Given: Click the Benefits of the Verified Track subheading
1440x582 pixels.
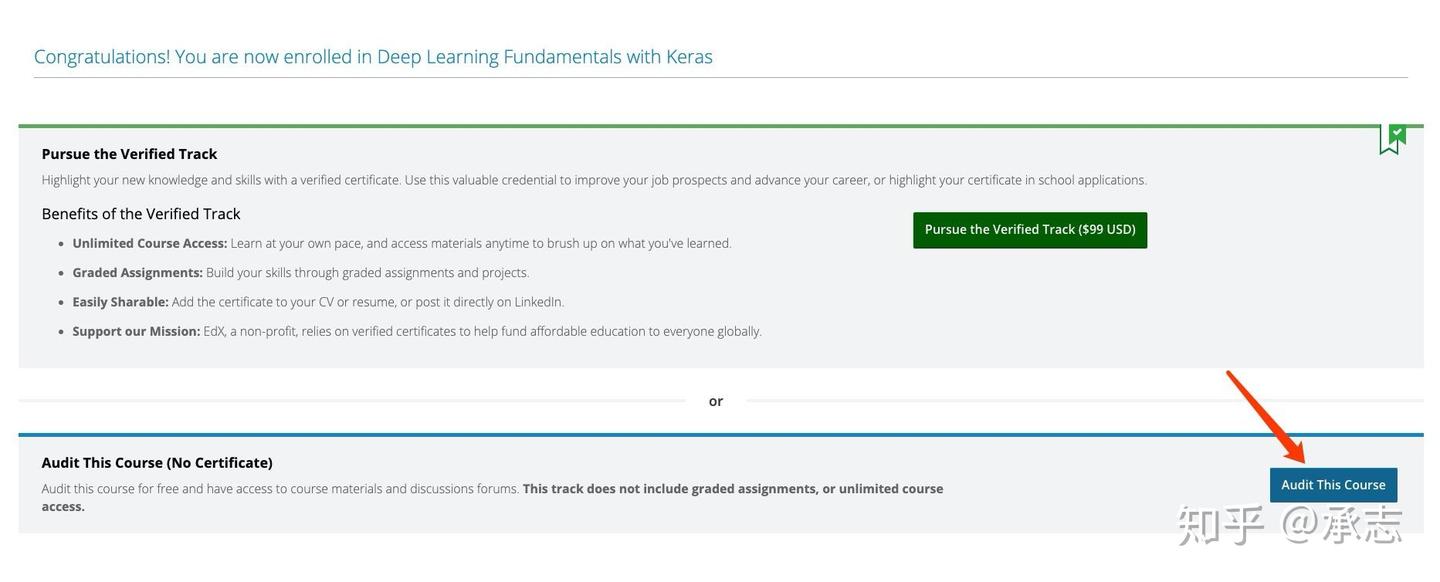Looking at the screenshot, I should [141, 214].
